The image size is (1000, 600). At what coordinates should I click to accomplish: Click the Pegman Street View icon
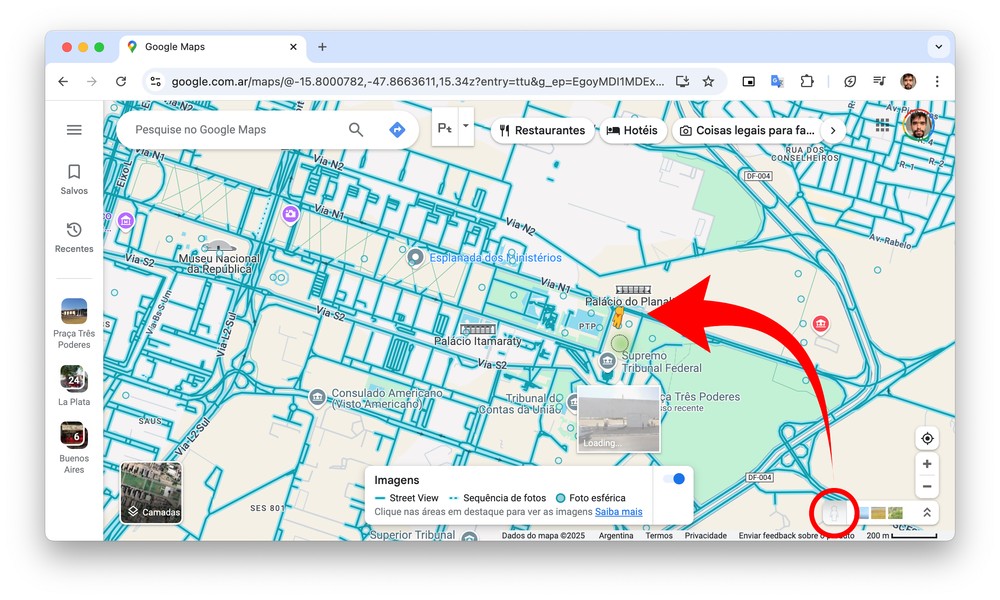pyautogui.click(x=834, y=513)
